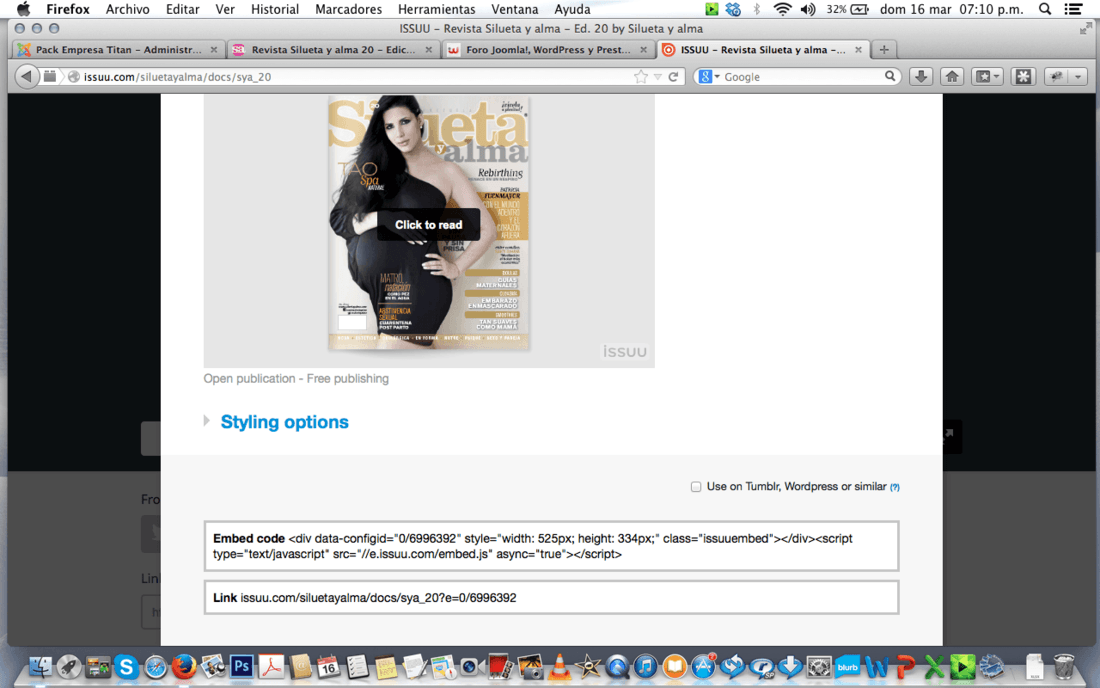Select the Embed code text box
The height and width of the screenshot is (688, 1100).
[x=551, y=546]
